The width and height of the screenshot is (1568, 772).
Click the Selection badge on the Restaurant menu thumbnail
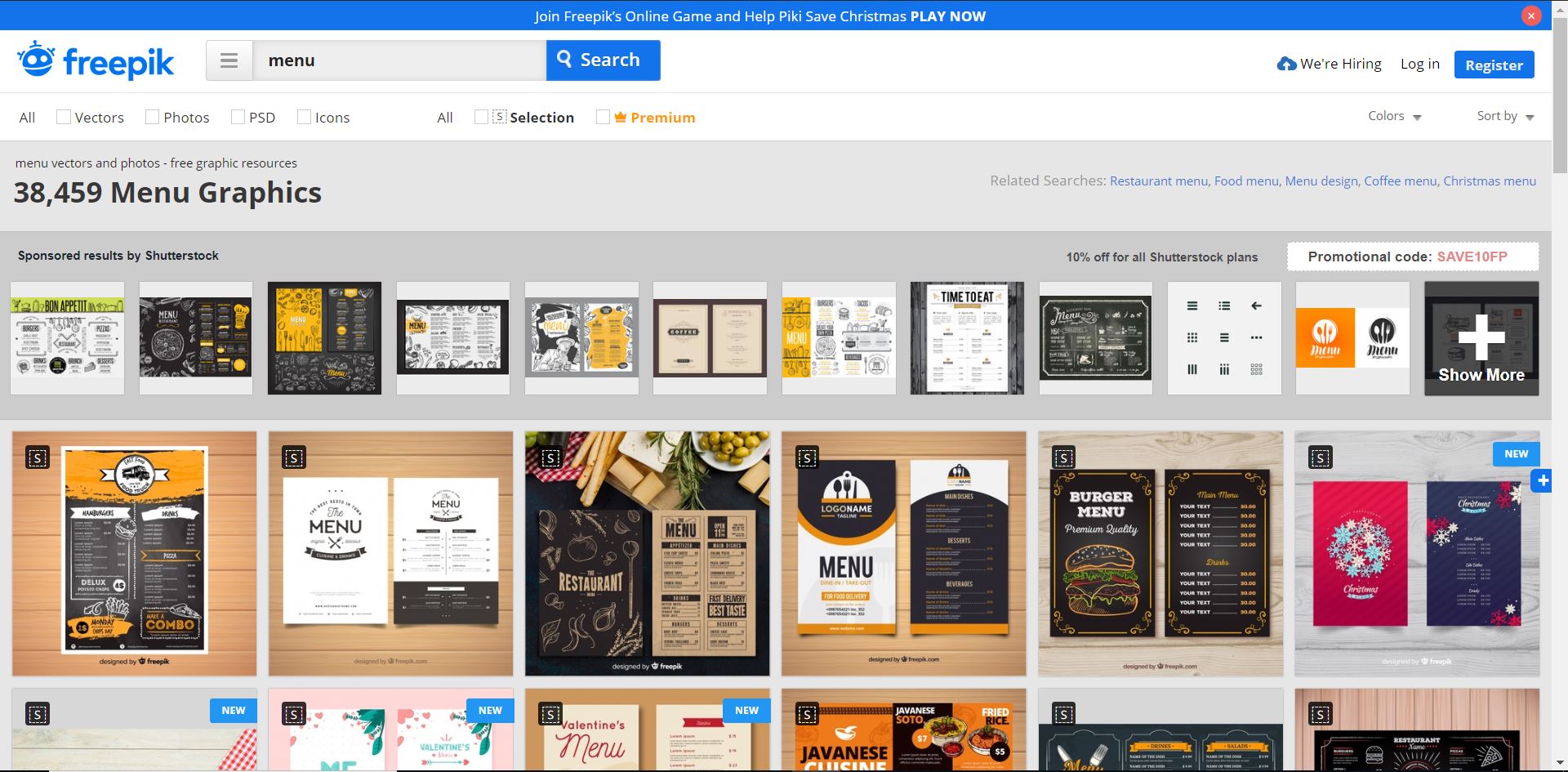pos(550,457)
